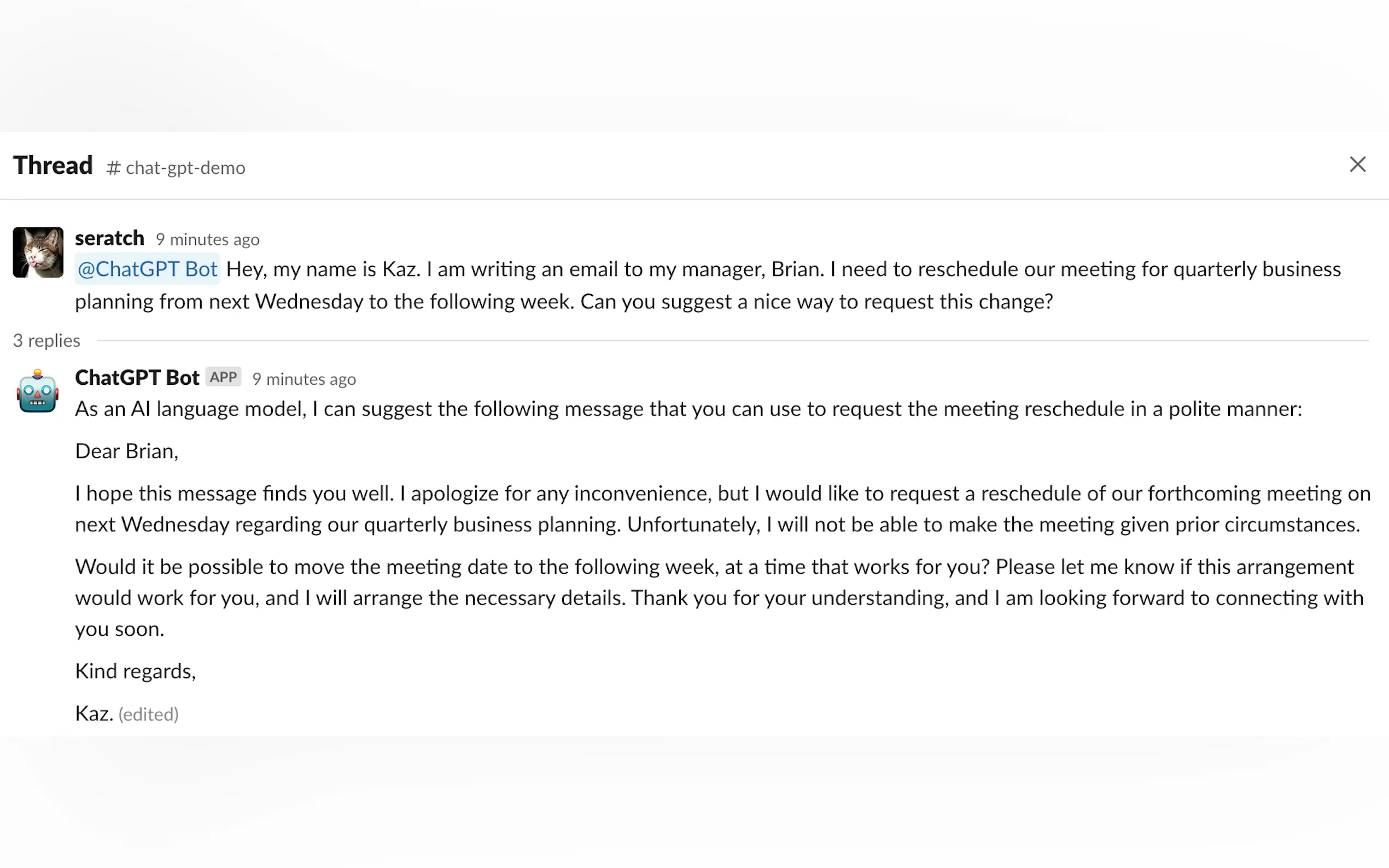Click the 'Would it be possible' paragraph
This screenshot has height=868, width=1389.
[718, 597]
